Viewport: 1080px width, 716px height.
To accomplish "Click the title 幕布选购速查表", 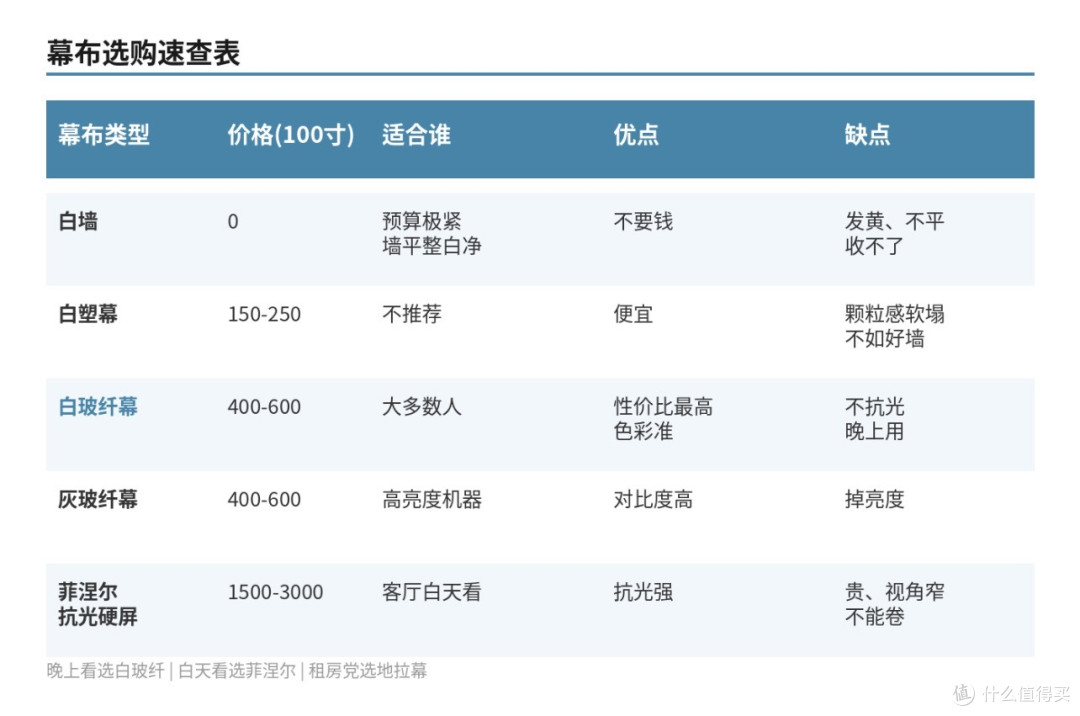I will 143,53.
